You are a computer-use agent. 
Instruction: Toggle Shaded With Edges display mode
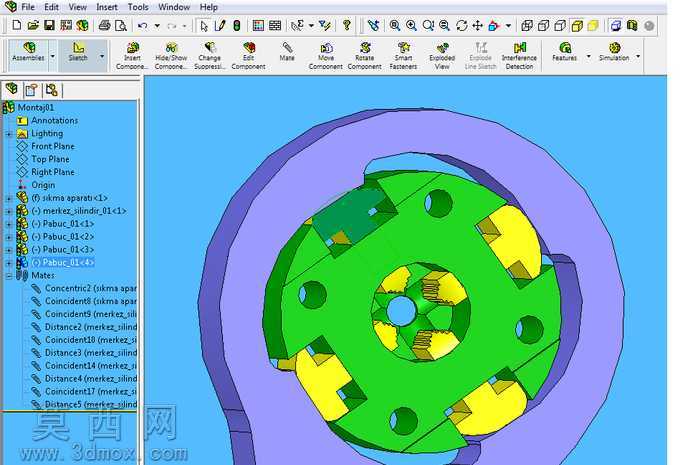[x=577, y=26]
